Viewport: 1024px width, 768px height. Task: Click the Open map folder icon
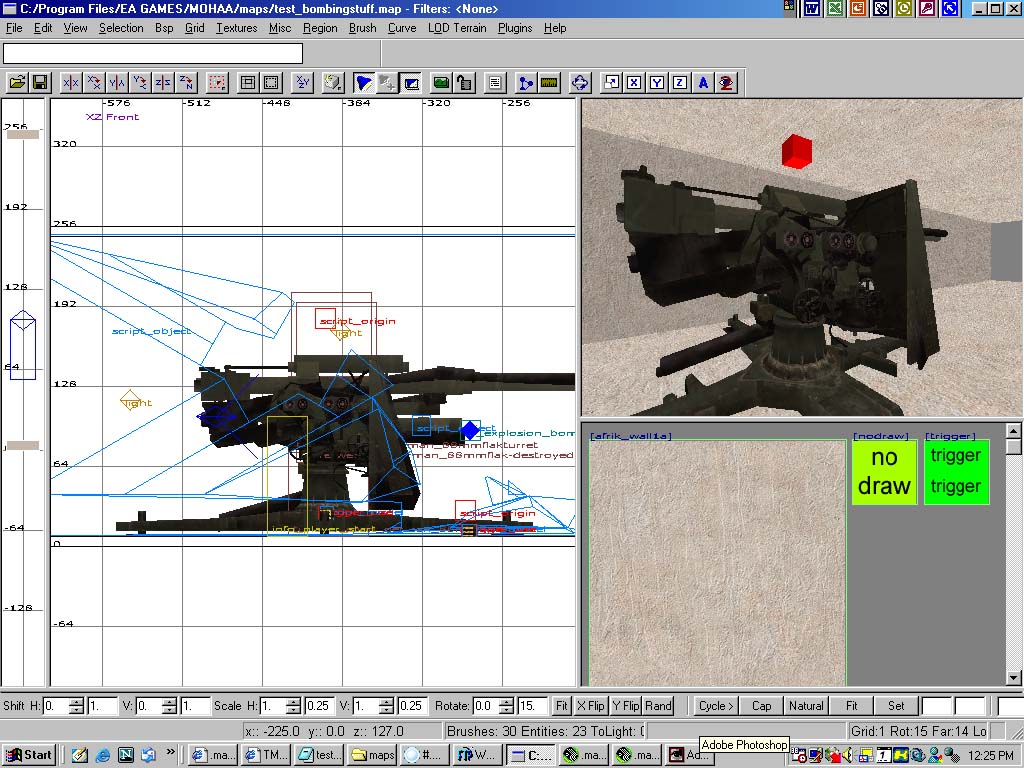coord(18,83)
